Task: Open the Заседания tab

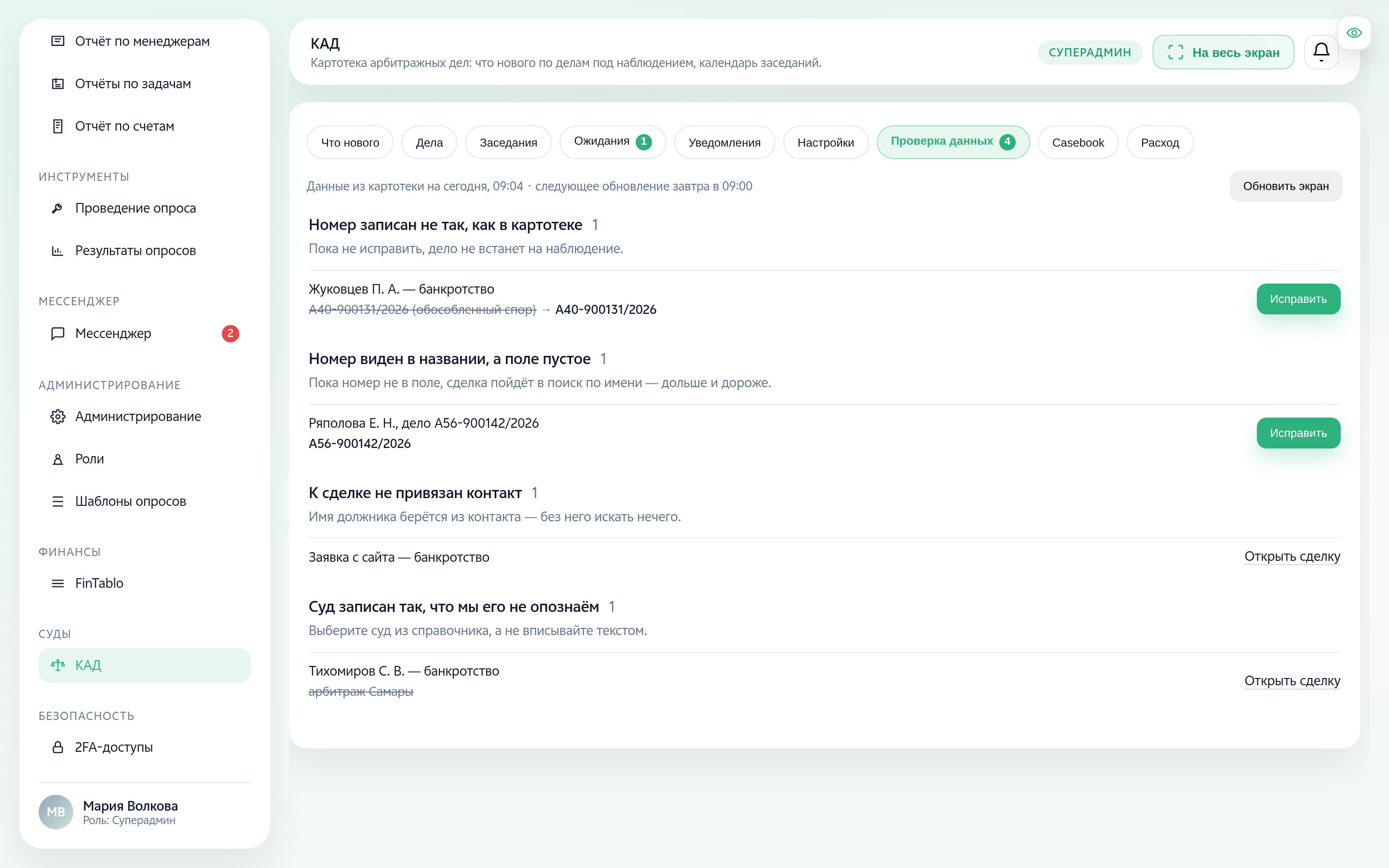Action: coord(508,142)
